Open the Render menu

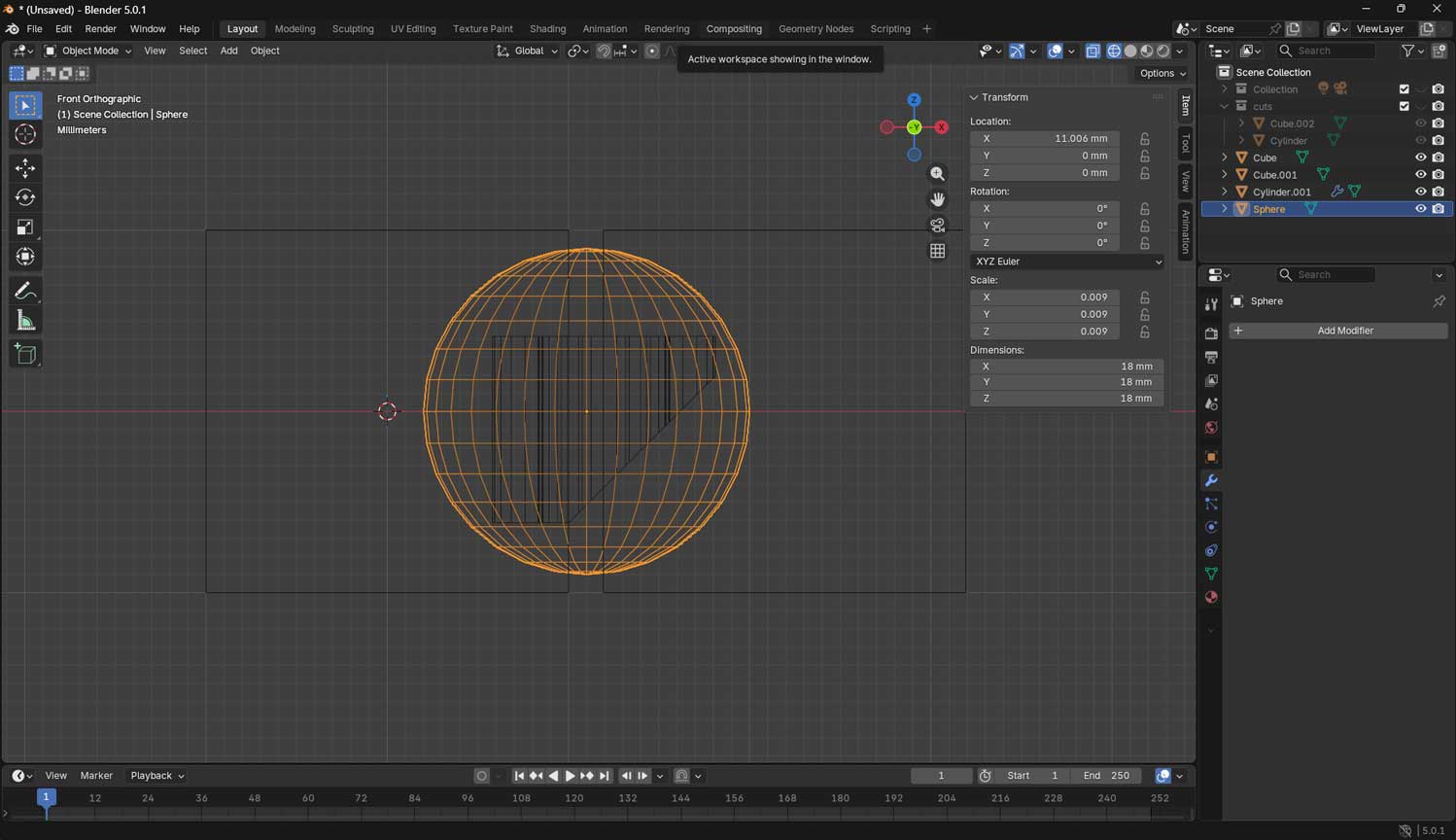coord(100,29)
